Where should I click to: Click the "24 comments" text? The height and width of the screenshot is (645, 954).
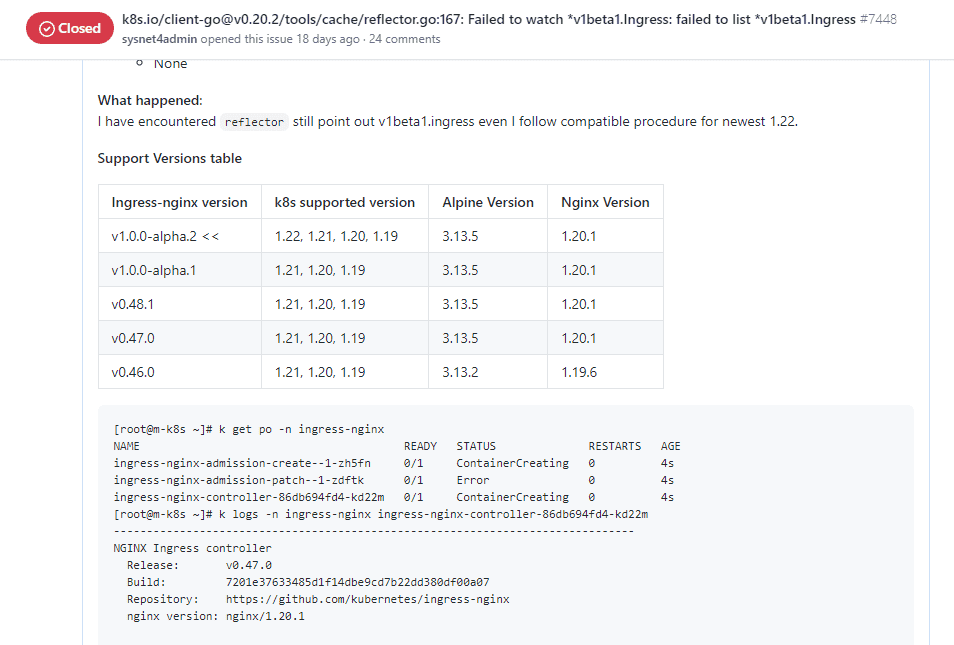point(404,39)
